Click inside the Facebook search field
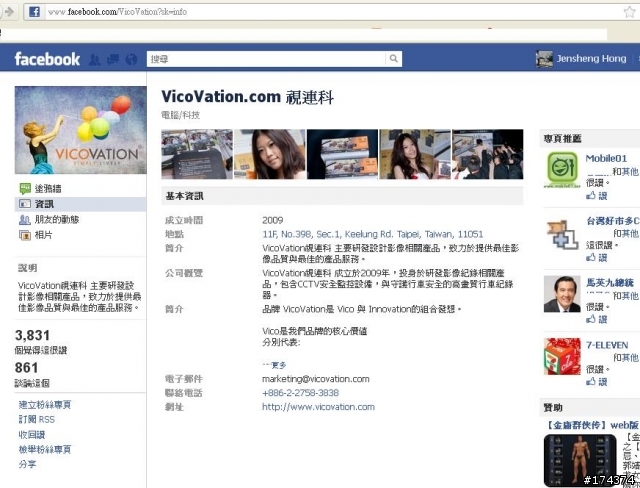640x488 pixels. 266,59
